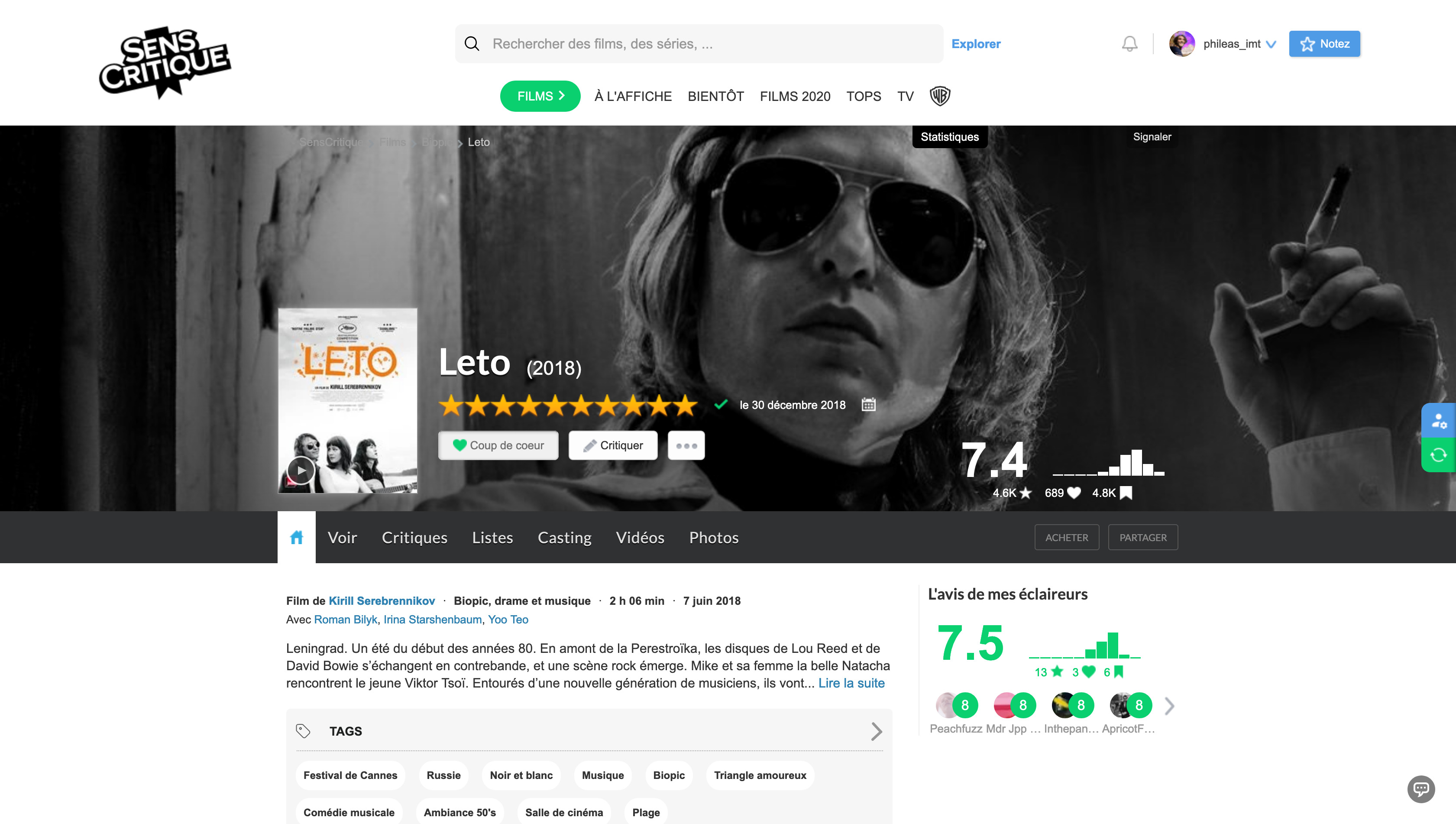Click the green refresh side icon
1456x824 pixels.
[x=1439, y=455]
